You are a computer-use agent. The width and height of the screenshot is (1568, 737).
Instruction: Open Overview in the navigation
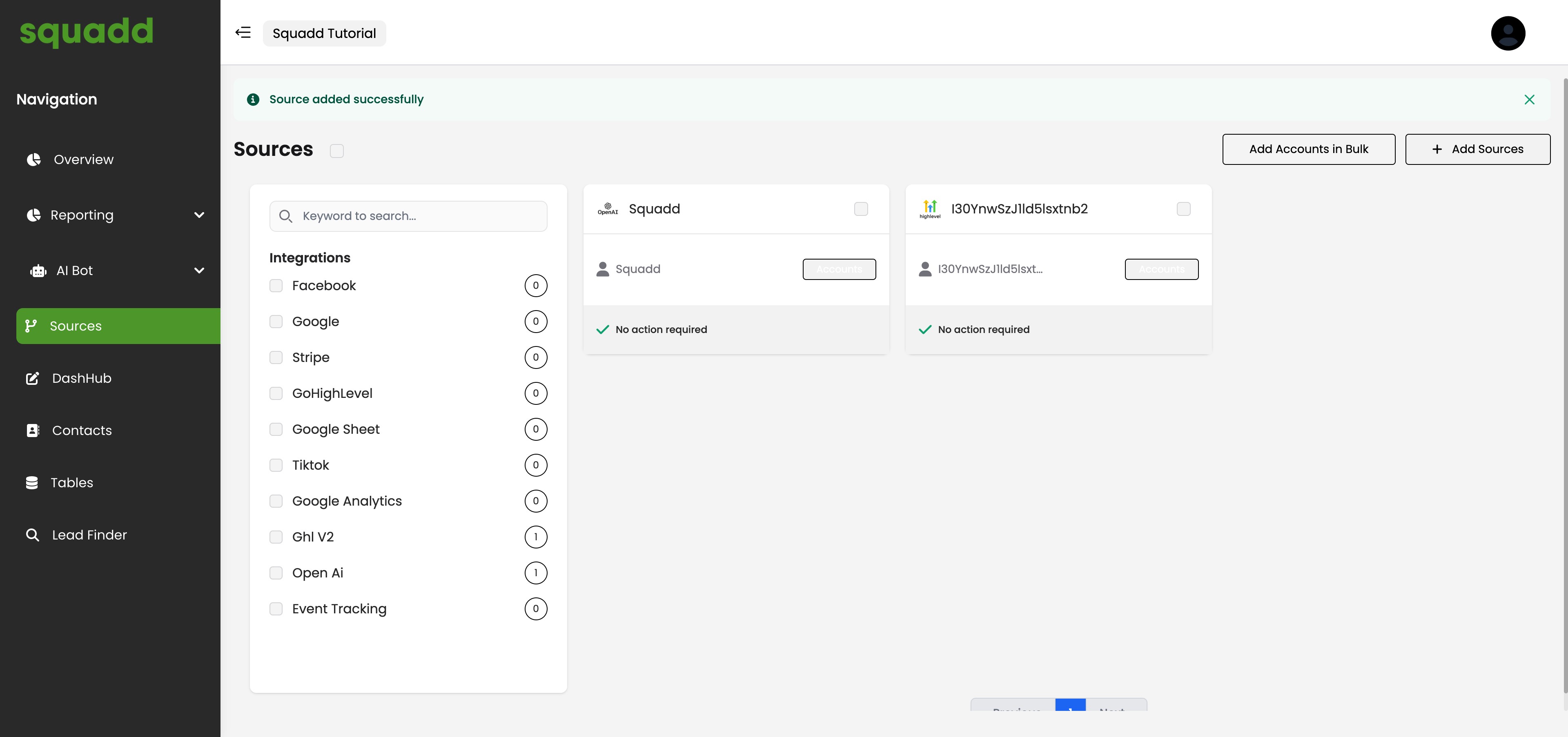[x=83, y=159]
